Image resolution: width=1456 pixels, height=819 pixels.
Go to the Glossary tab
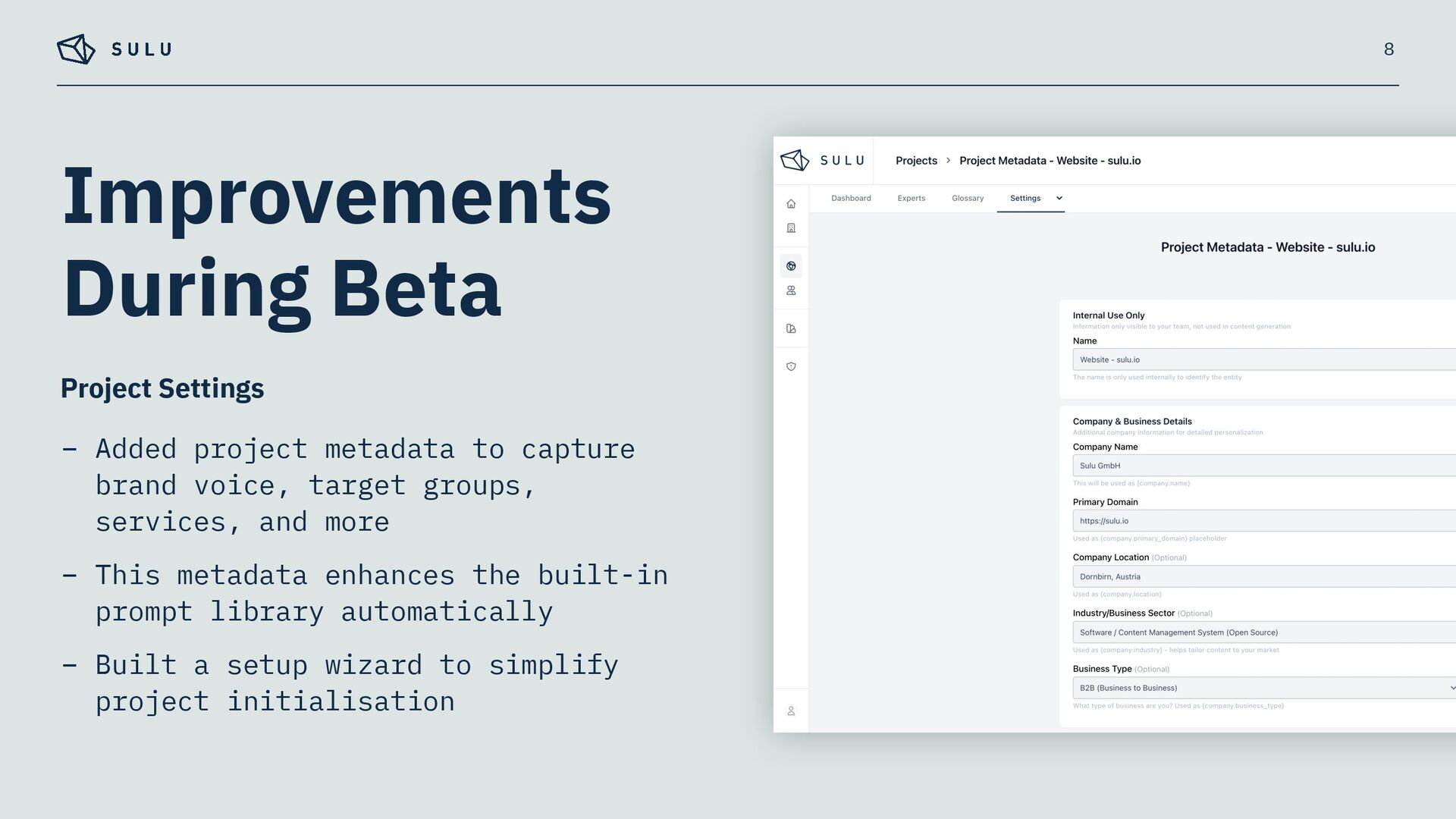968,198
